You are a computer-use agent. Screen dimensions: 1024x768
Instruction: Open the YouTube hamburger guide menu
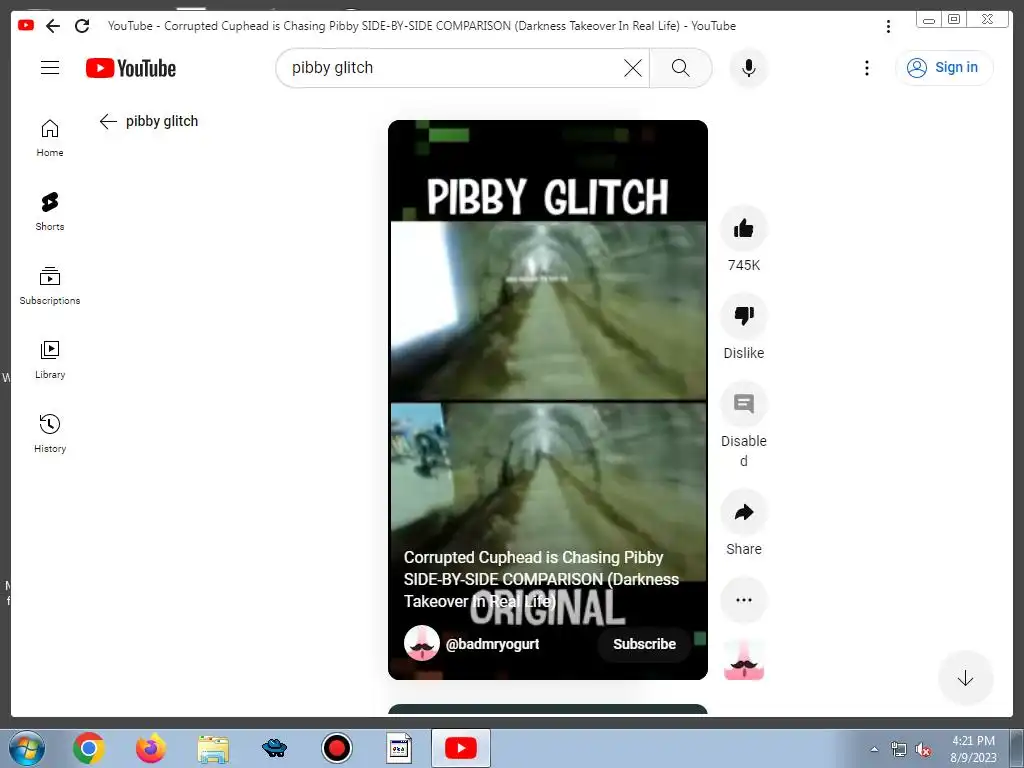(50, 68)
